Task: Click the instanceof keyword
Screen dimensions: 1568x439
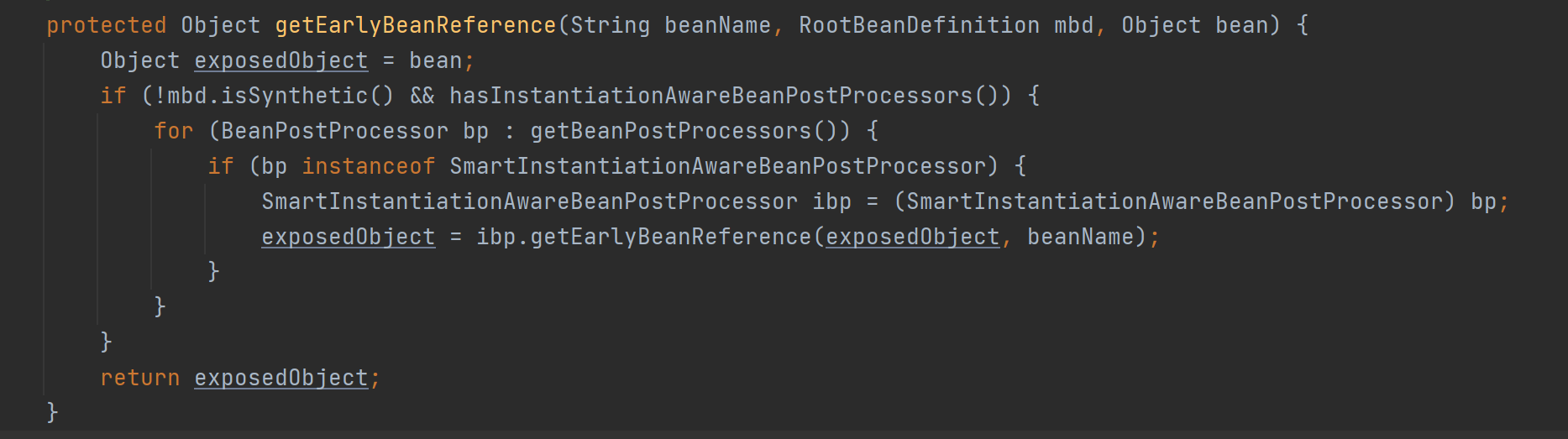Action: tap(368, 166)
